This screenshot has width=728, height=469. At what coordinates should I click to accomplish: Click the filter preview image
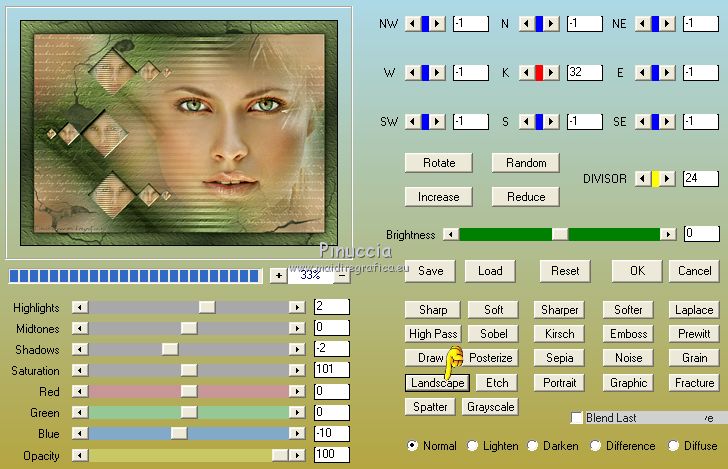[179, 133]
